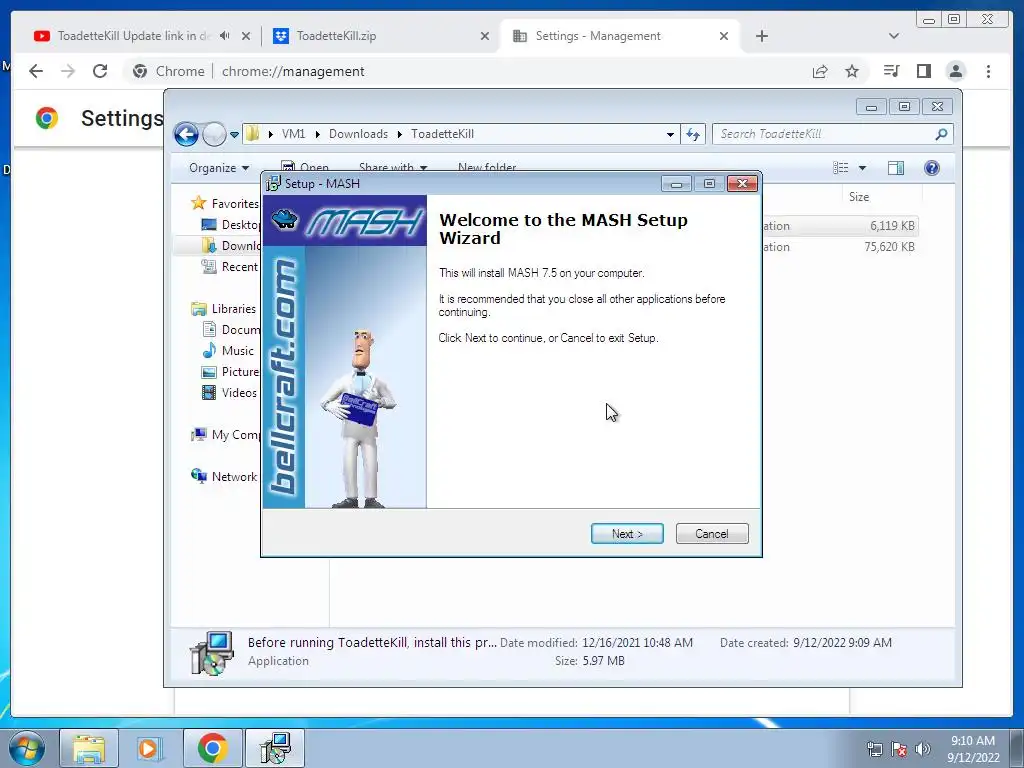This screenshot has width=1024, height=768.
Task: Open Recent Places in navigation pane
Action: 231,266
